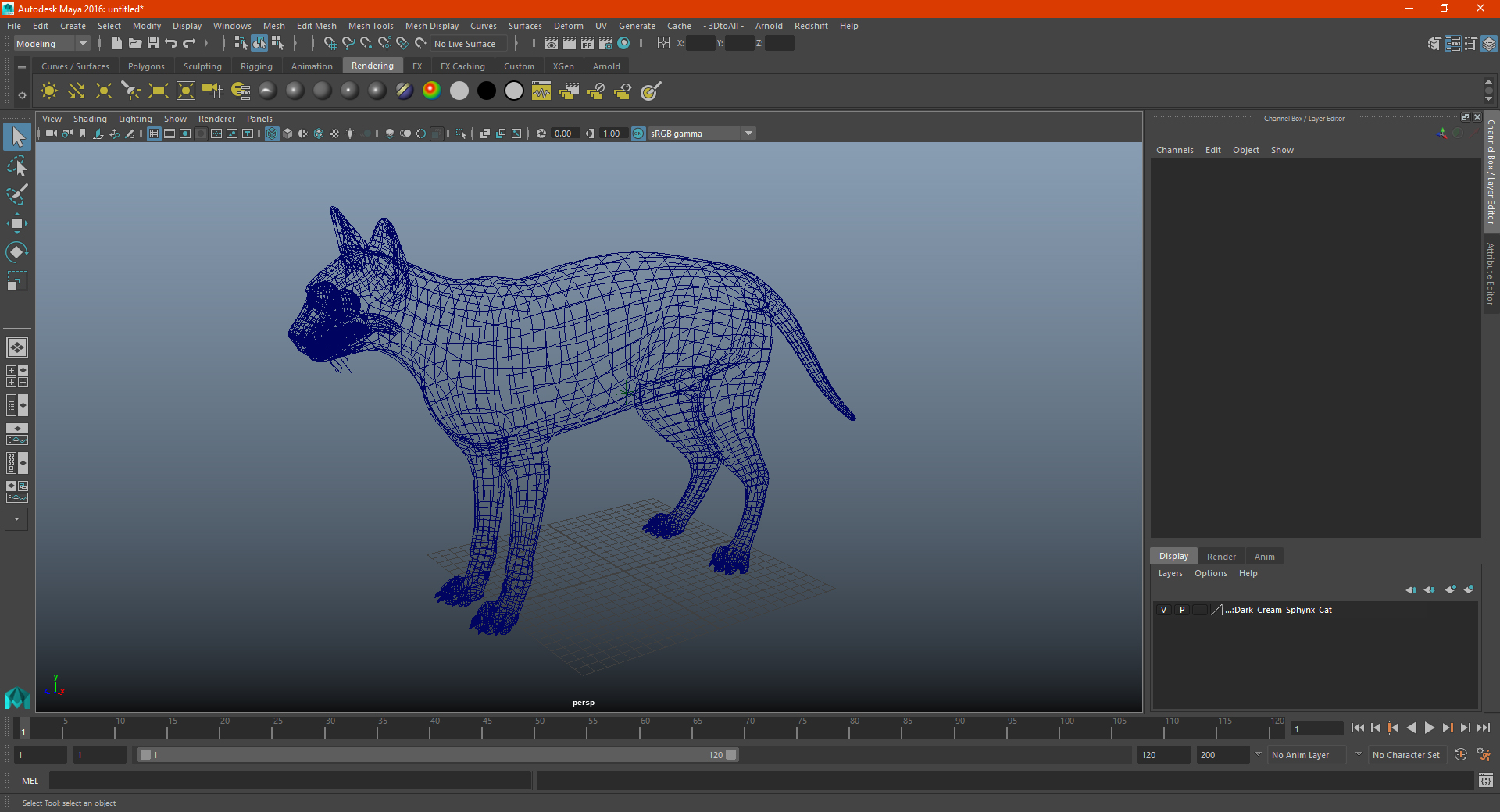Screen dimensions: 1500x812
Task: Toggle visibility V of Dark_Cream_Sphynx_Cat layer
Action: click(1164, 610)
